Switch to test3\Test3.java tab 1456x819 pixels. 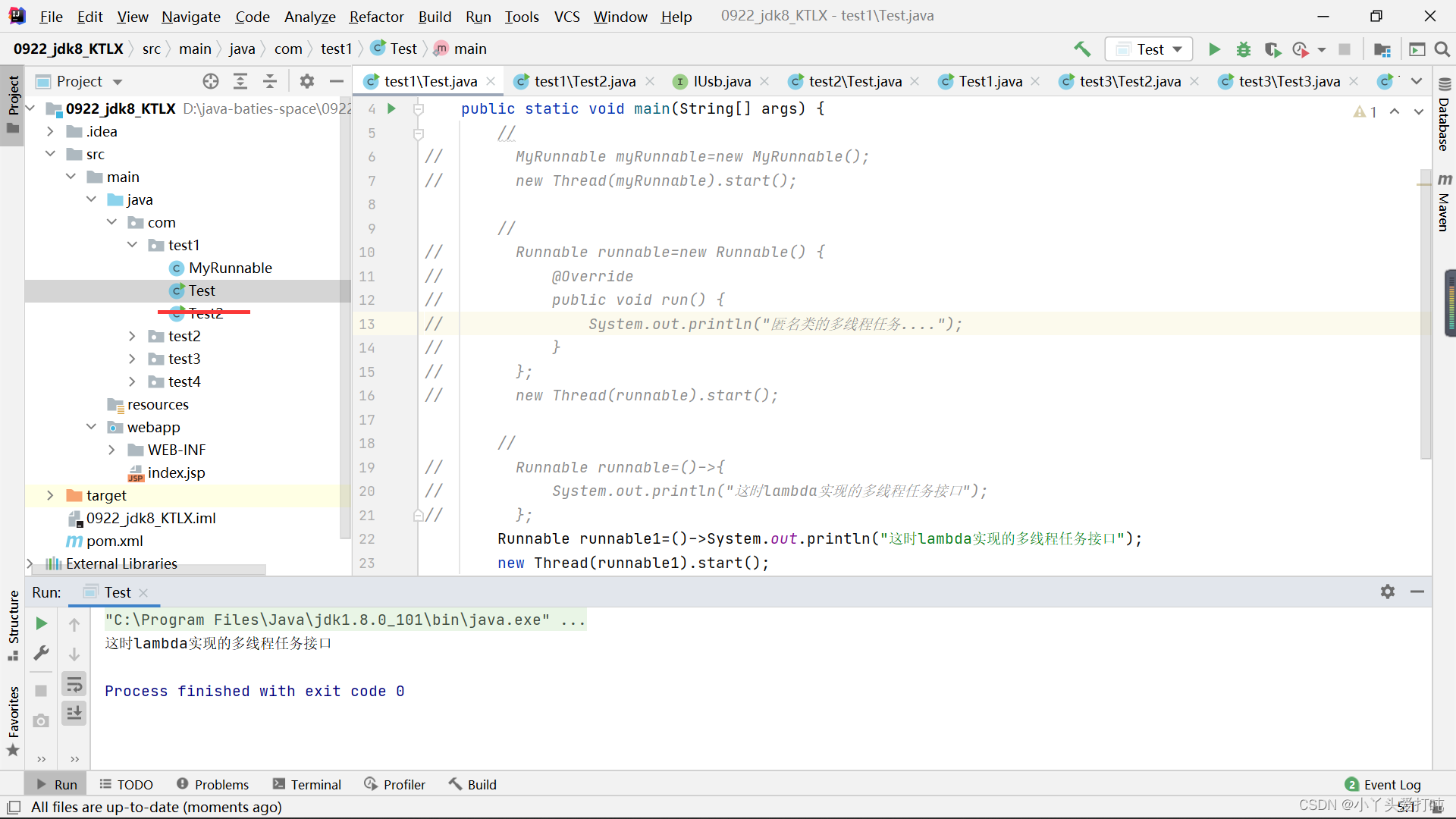[1288, 81]
